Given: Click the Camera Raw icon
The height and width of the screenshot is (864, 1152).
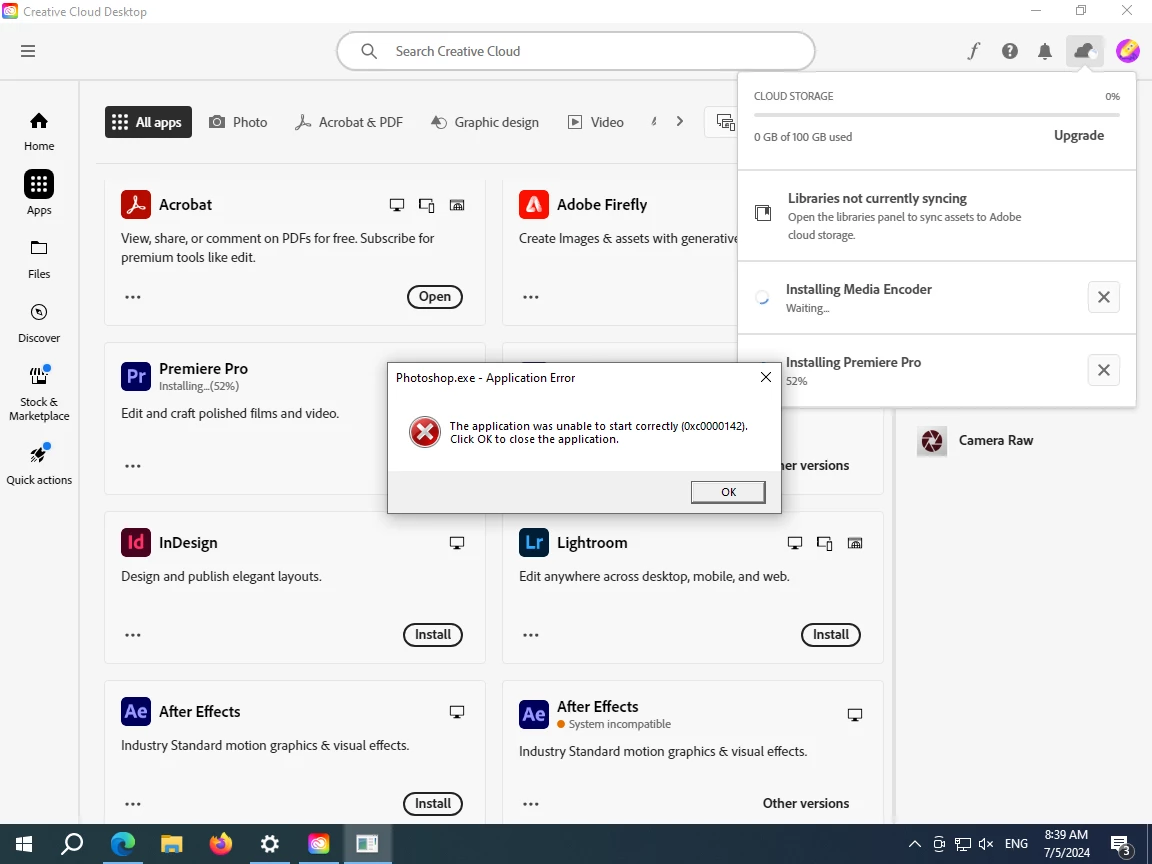Looking at the screenshot, I should (x=932, y=441).
